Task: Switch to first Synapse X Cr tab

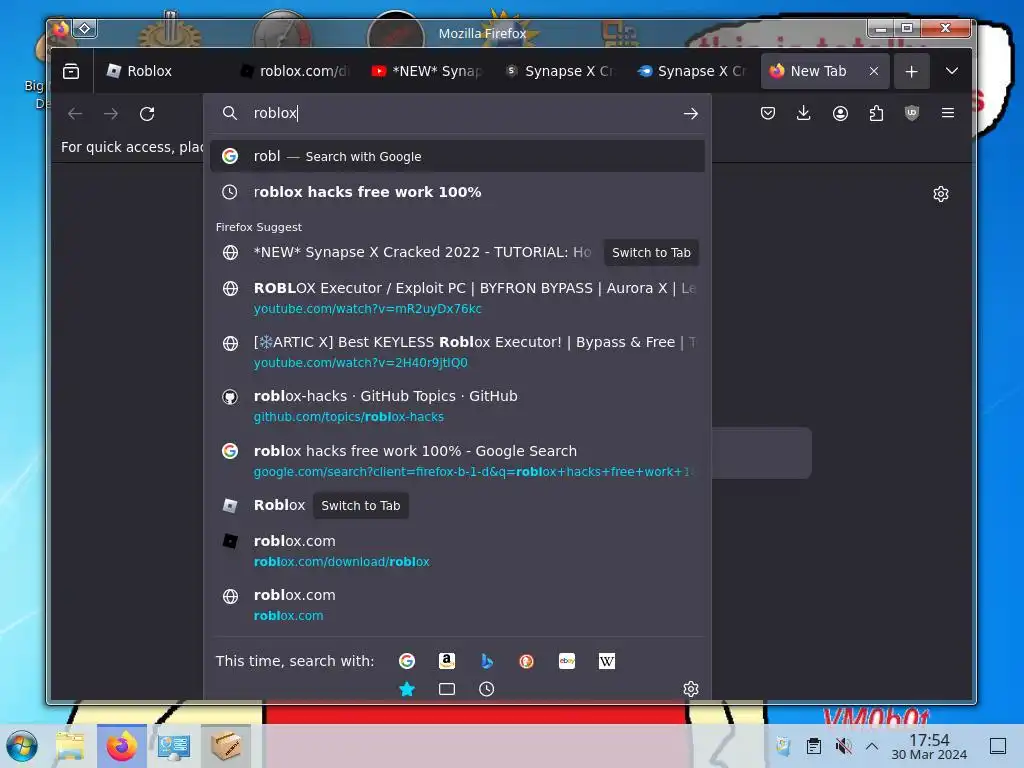Action: click(x=560, y=71)
